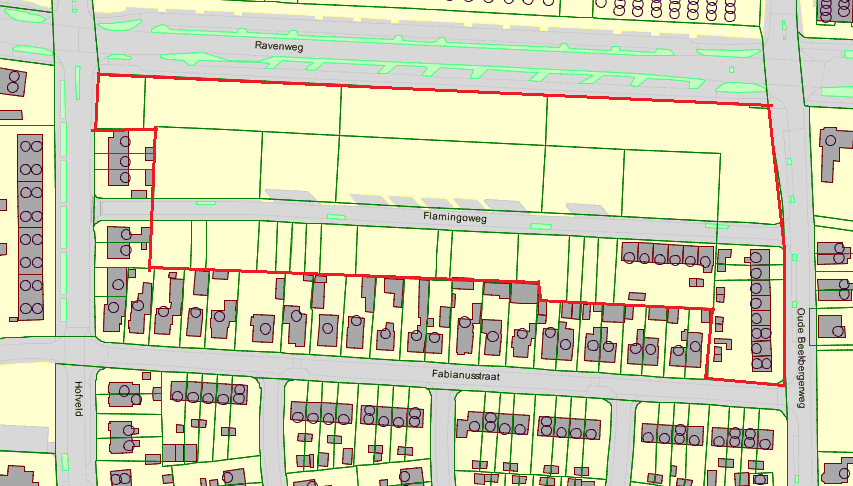Click the Hofveld street label
Viewport: 853px width, 486px height.
[78, 399]
